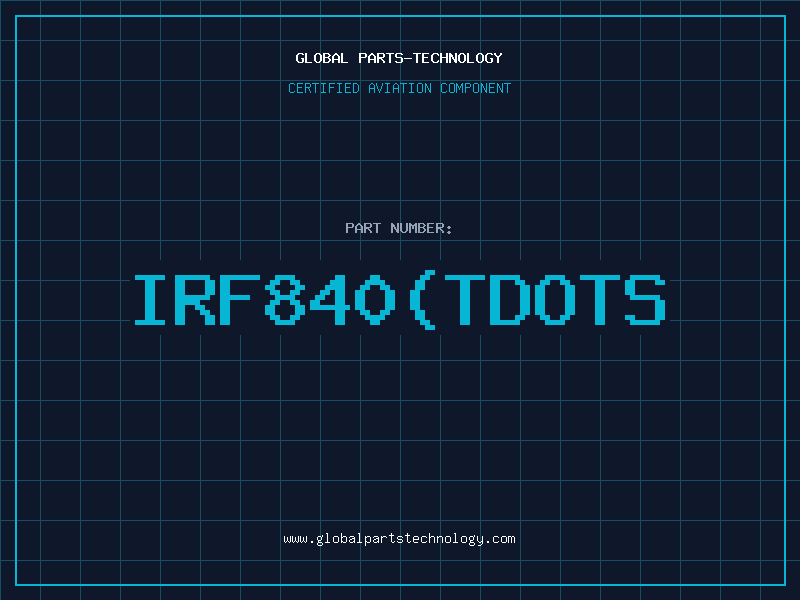
Task: Click the letter R in the part number
Action: pyautogui.click(x=199, y=300)
